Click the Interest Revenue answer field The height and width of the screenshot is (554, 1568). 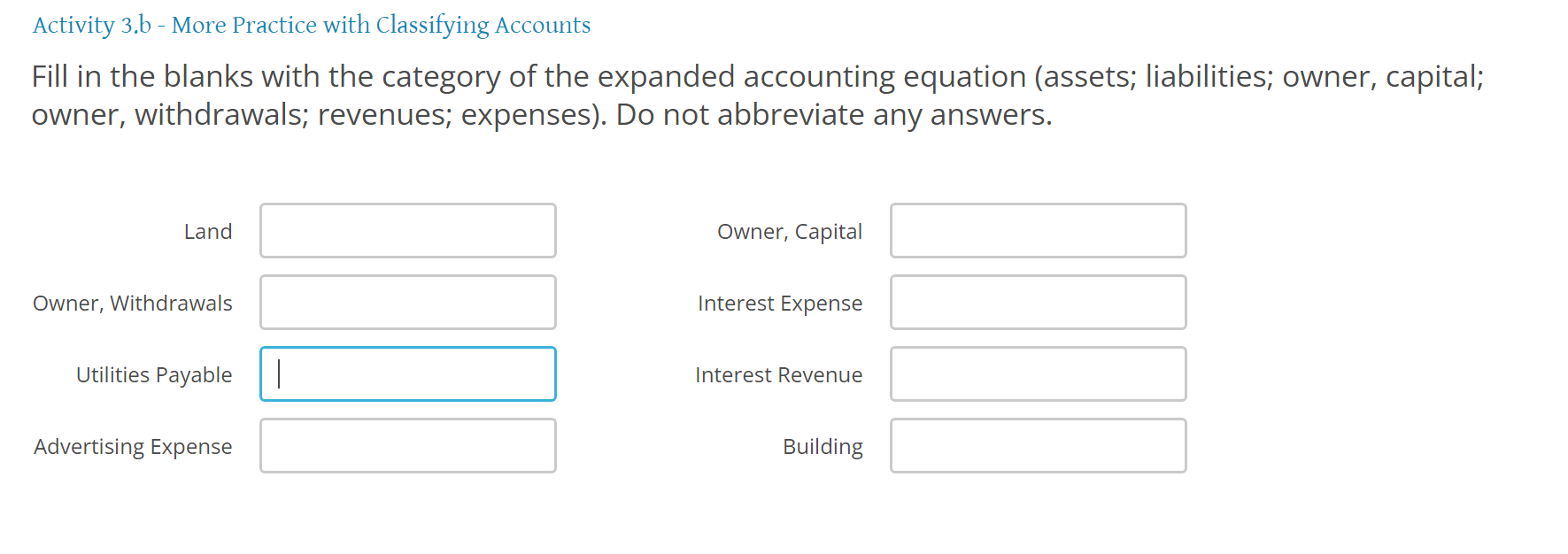coord(1038,373)
